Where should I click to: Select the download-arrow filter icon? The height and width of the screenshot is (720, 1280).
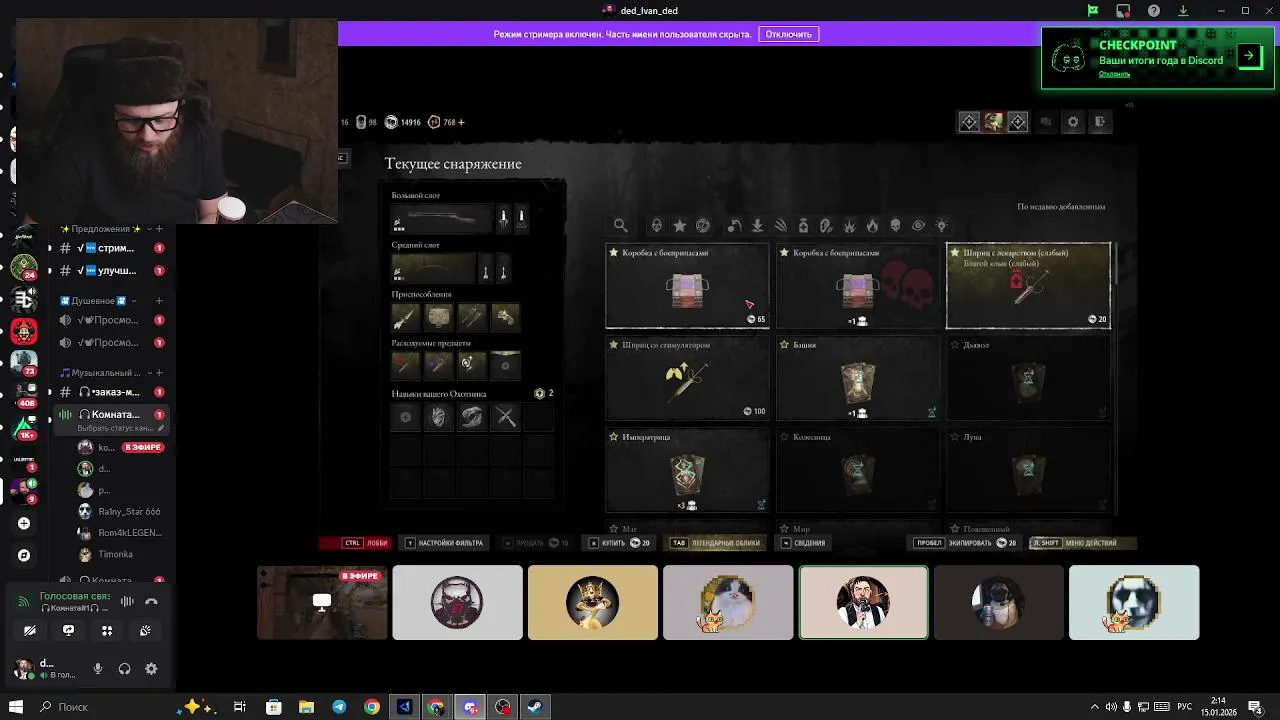(x=757, y=226)
